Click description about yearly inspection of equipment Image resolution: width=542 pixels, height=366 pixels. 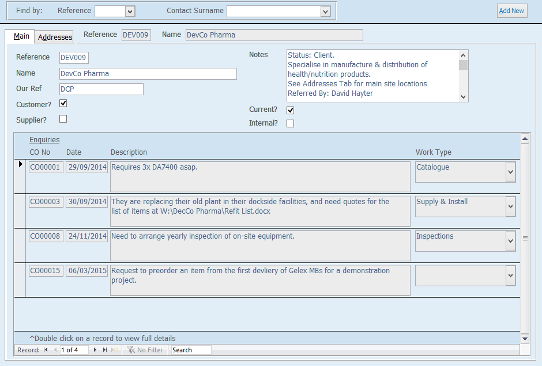[x=260, y=245]
